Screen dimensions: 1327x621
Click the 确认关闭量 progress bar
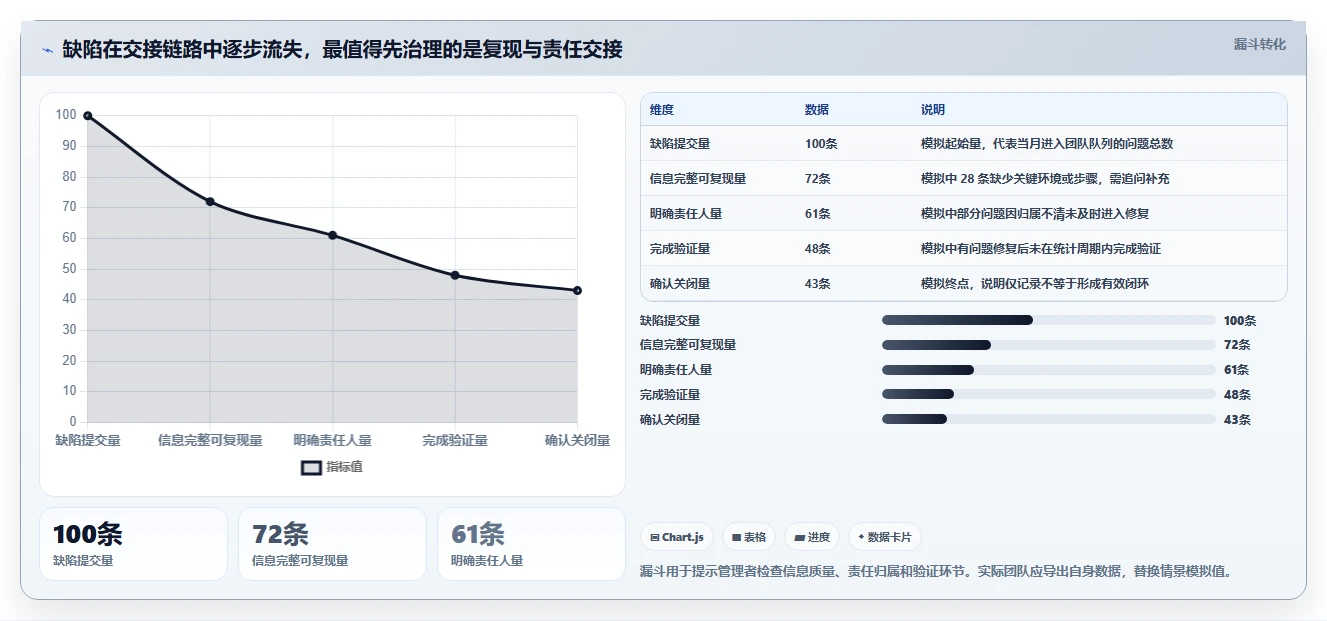(x=1049, y=420)
